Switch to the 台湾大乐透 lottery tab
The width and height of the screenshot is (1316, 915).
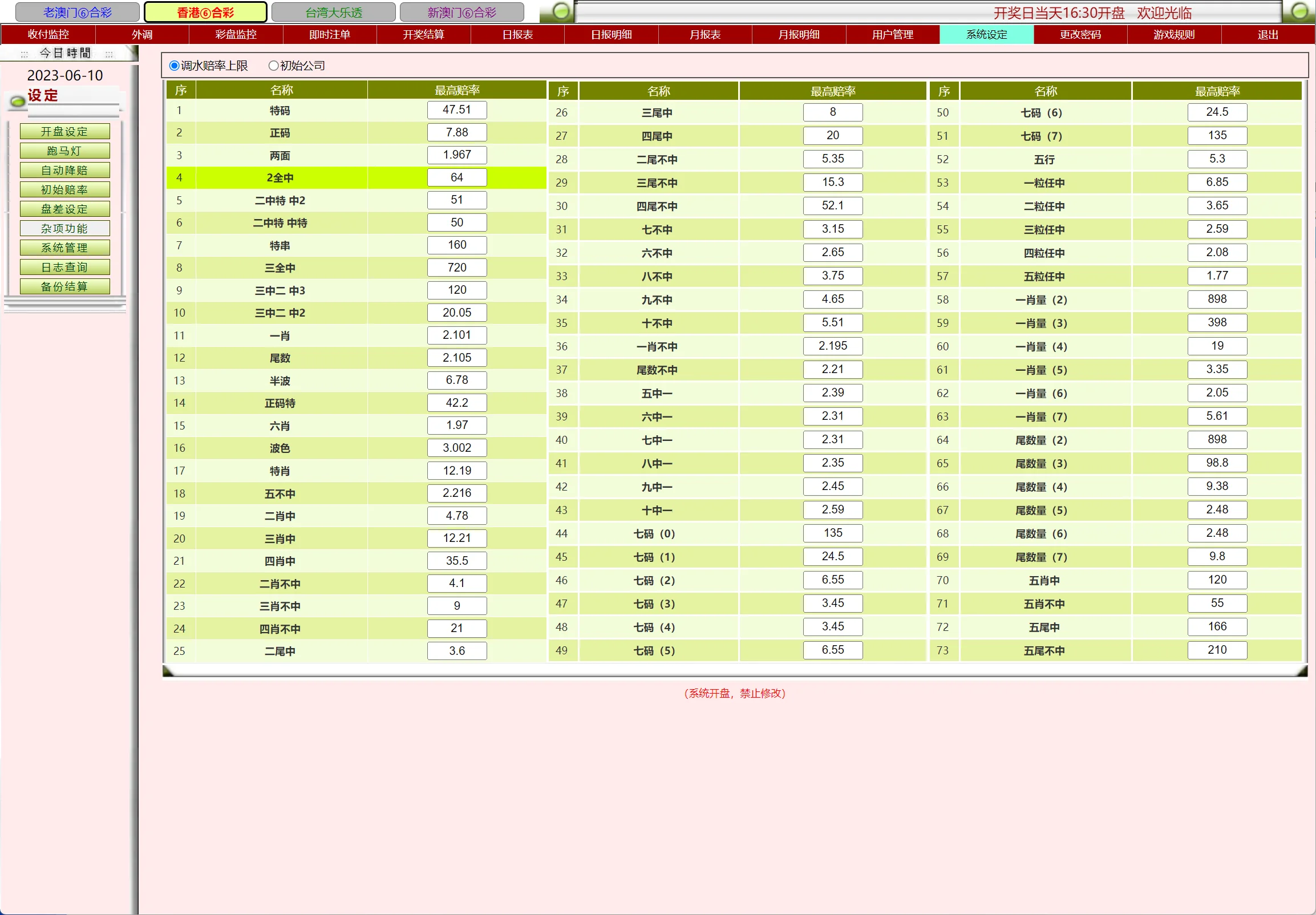click(x=333, y=12)
